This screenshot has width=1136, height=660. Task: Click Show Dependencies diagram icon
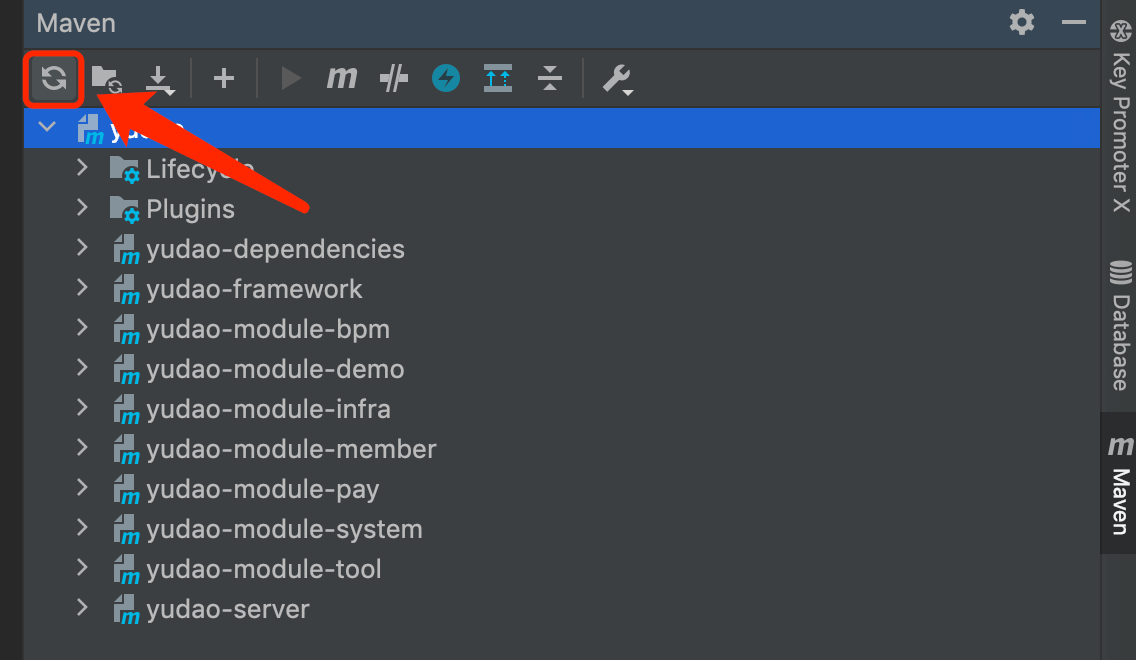coord(498,78)
